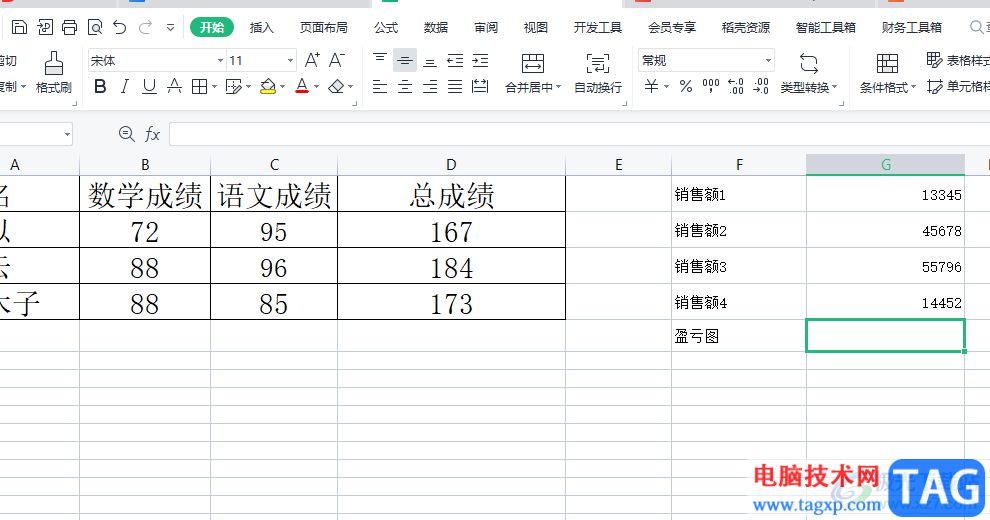Click strikethrough-style A text effect icon
Image resolution: width=990 pixels, height=520 pixels.
[x=174, y=86]
